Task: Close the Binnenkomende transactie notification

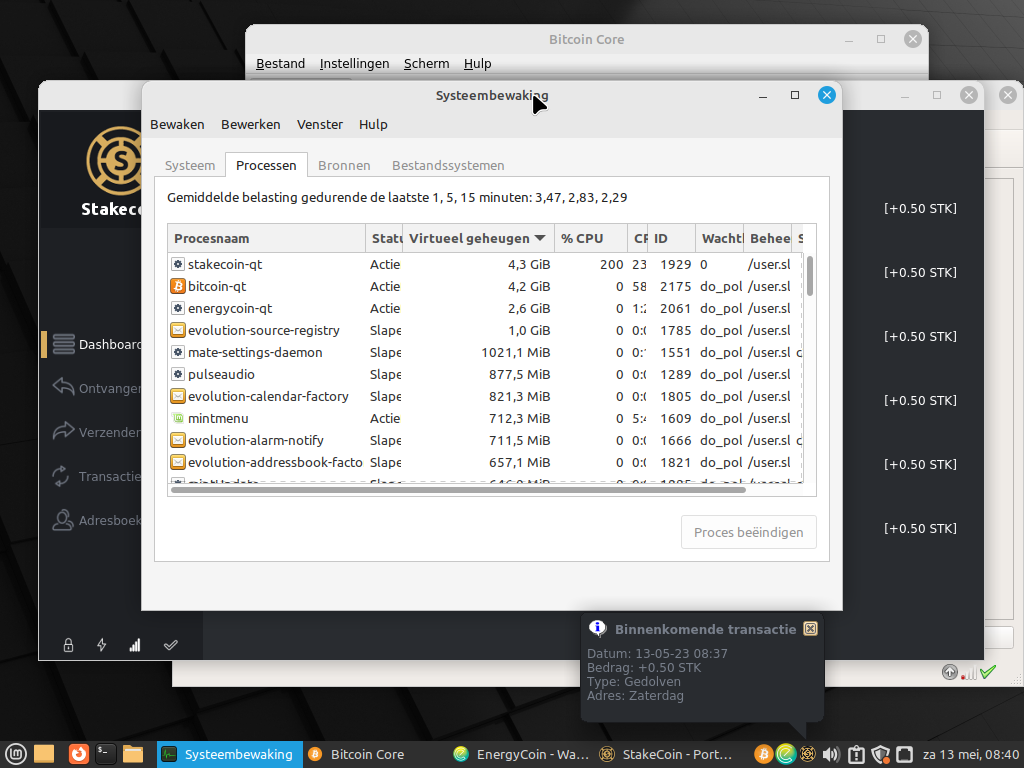Action: (810, 629)
